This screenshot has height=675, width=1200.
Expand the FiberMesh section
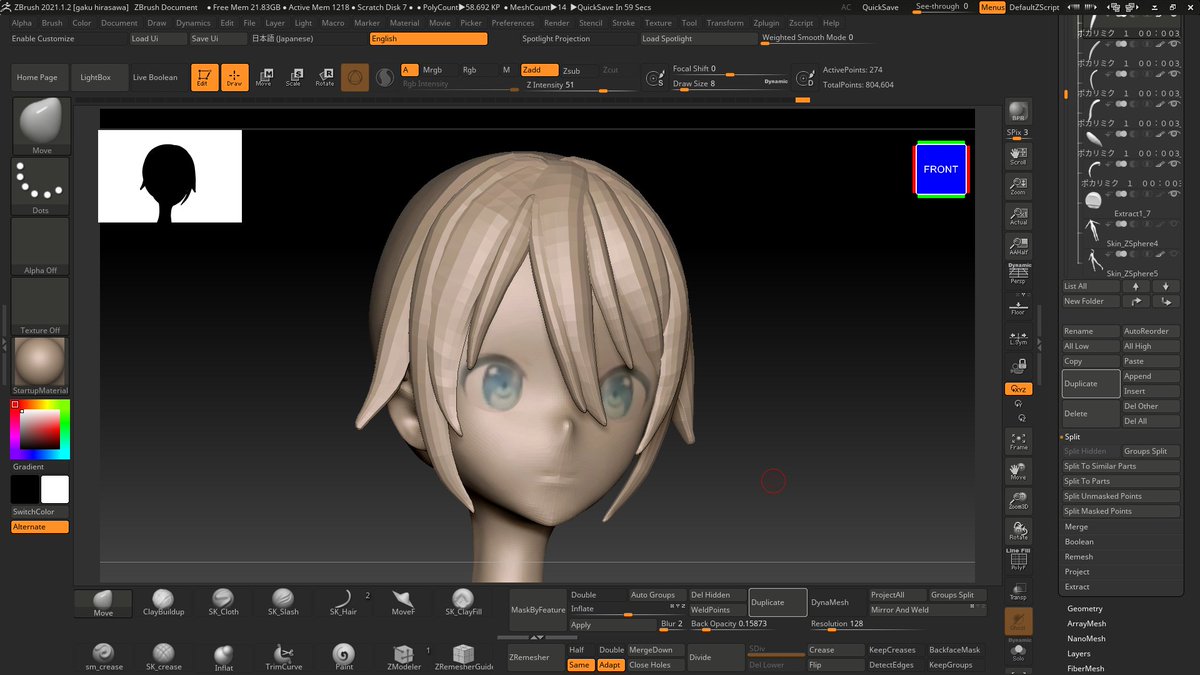click(x=1085, y=668)
